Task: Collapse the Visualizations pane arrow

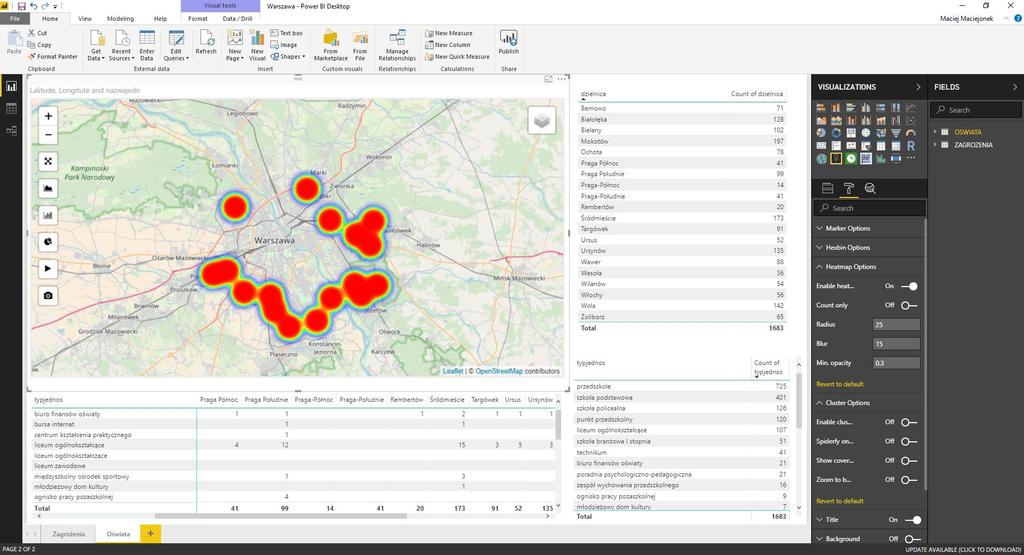Action: point(918,87)
